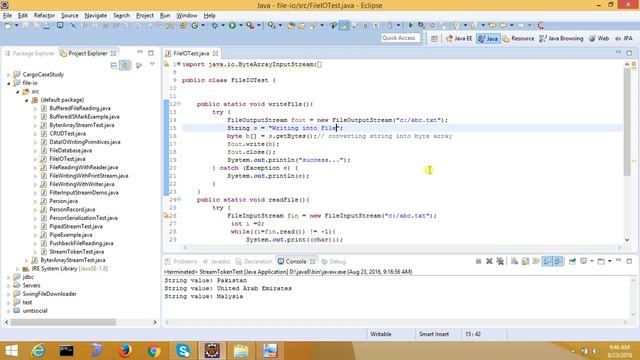Expand the jdbc project node

9,277
